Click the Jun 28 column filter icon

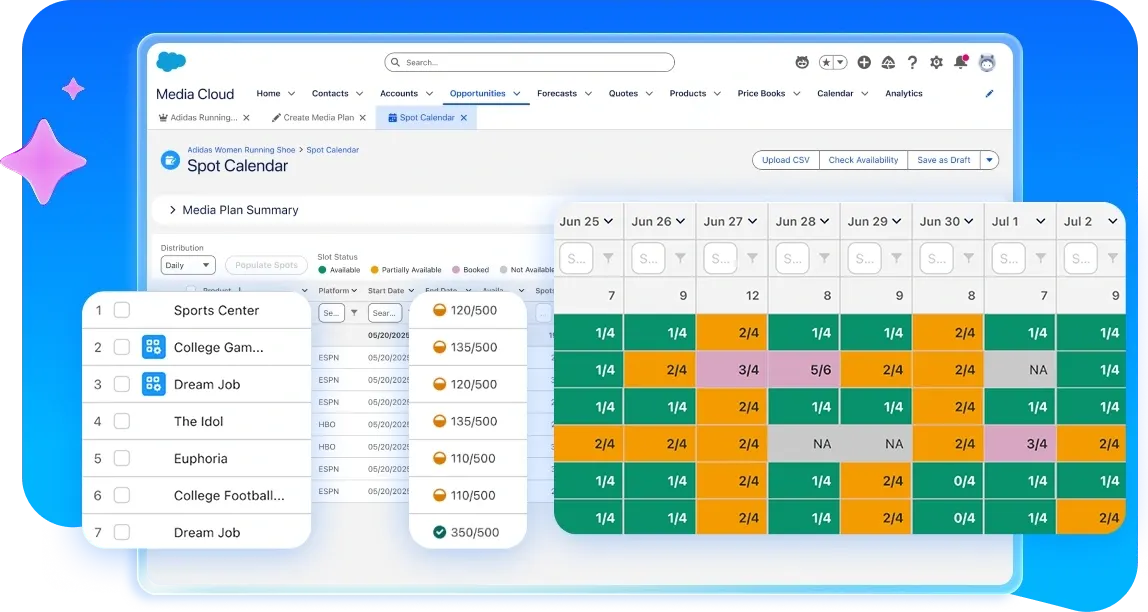tap(824, 258)
